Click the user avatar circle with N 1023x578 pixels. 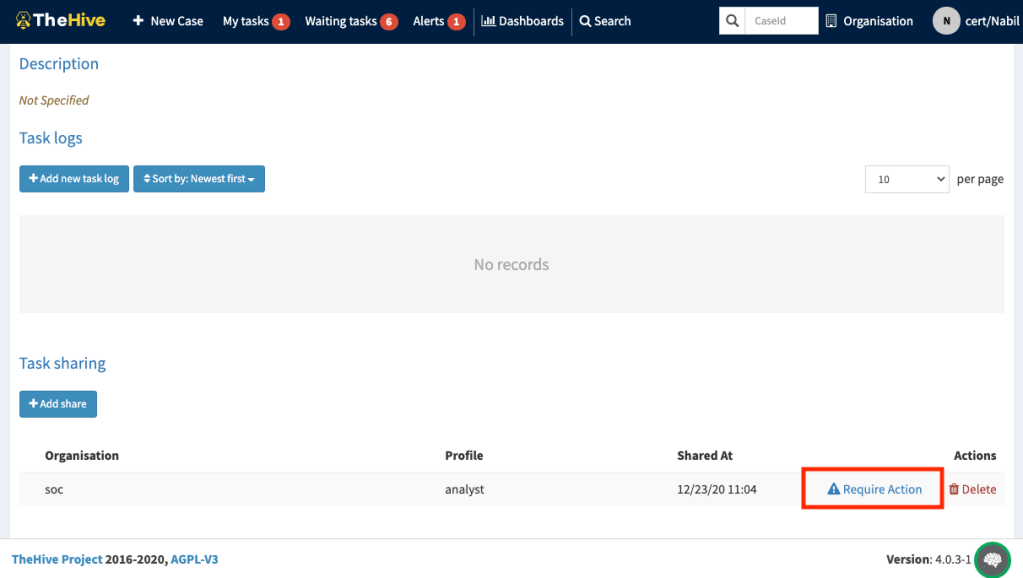(x=946, y=21)
